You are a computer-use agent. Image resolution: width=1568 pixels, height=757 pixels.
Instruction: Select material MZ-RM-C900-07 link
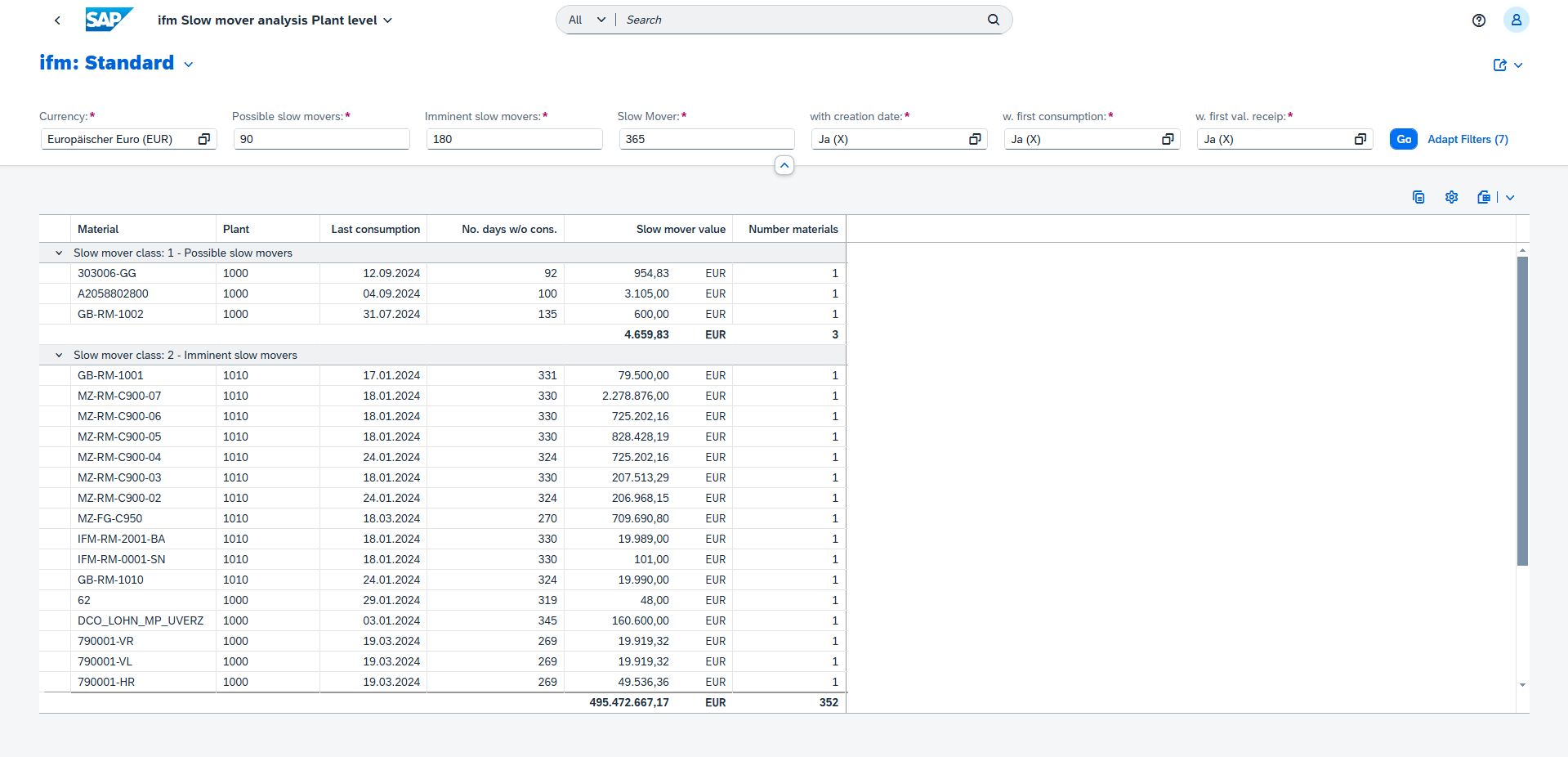119,396
